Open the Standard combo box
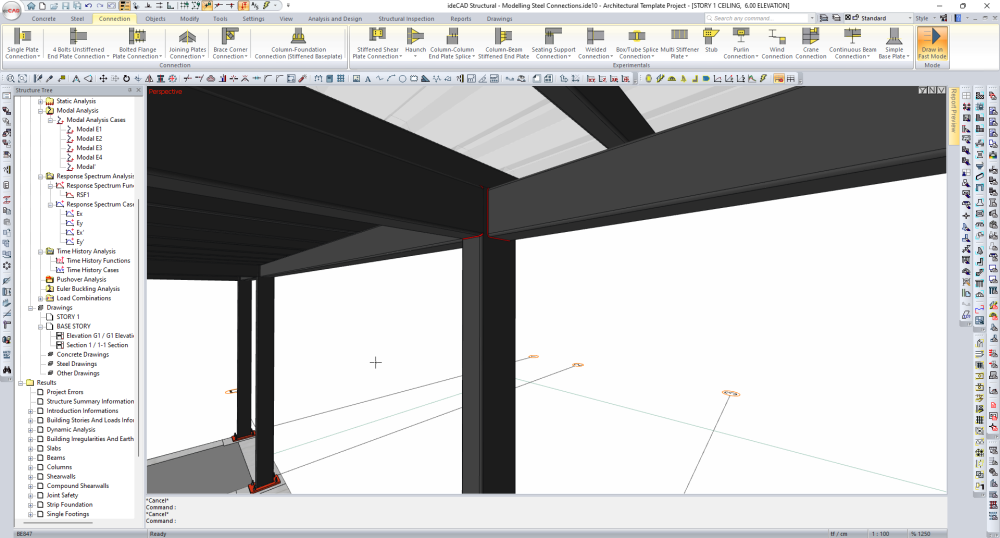 876,18
